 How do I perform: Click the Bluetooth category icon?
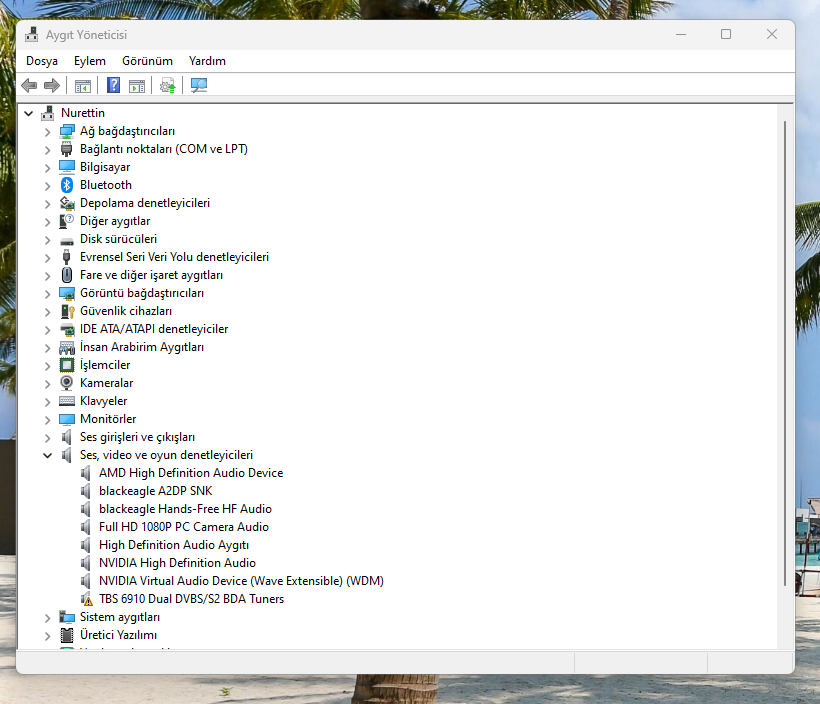point(67,185)
